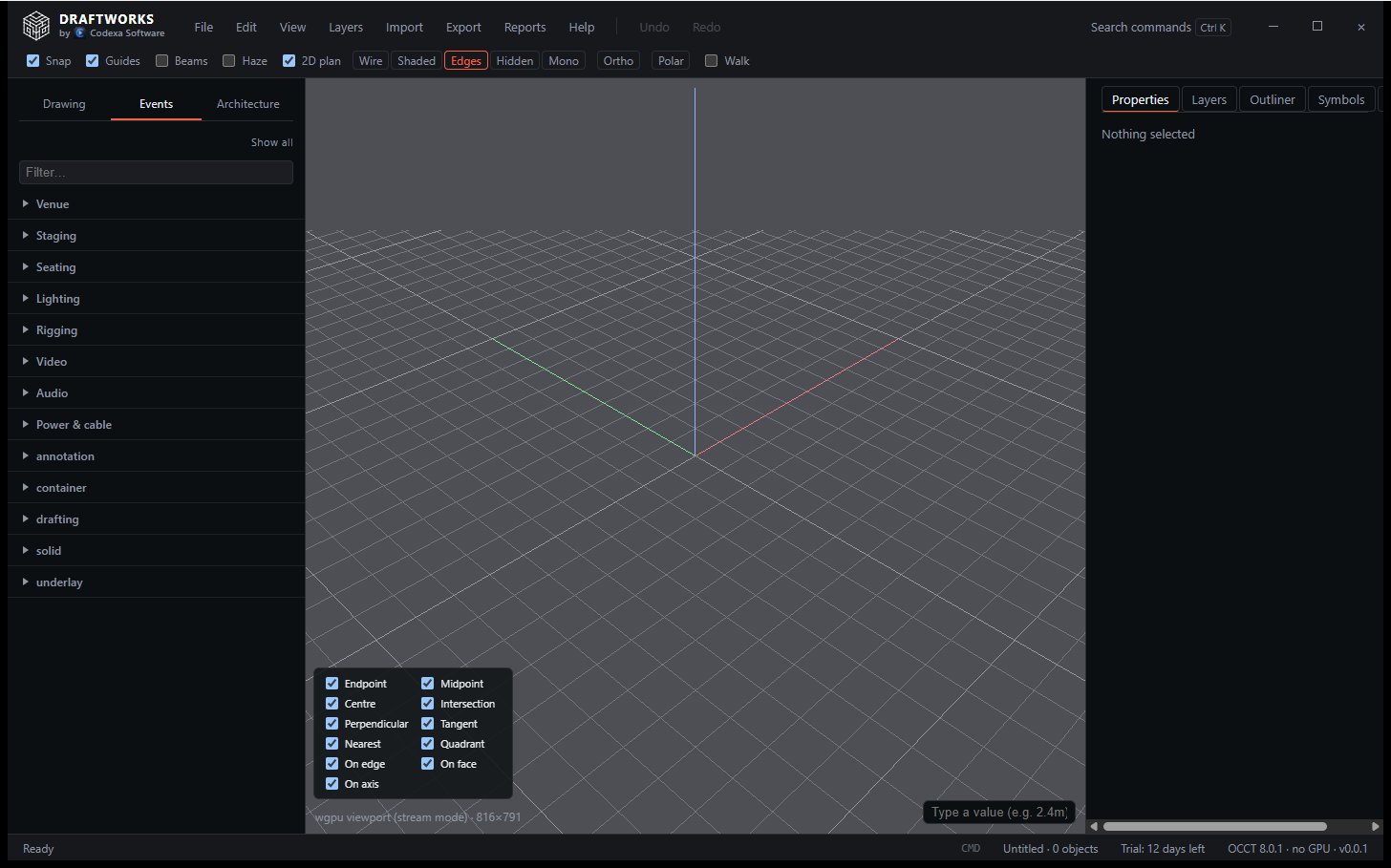Uncheck the Midpoint snap option
The width and height of the screenshot is (1391, 868).
coord(428,683)
